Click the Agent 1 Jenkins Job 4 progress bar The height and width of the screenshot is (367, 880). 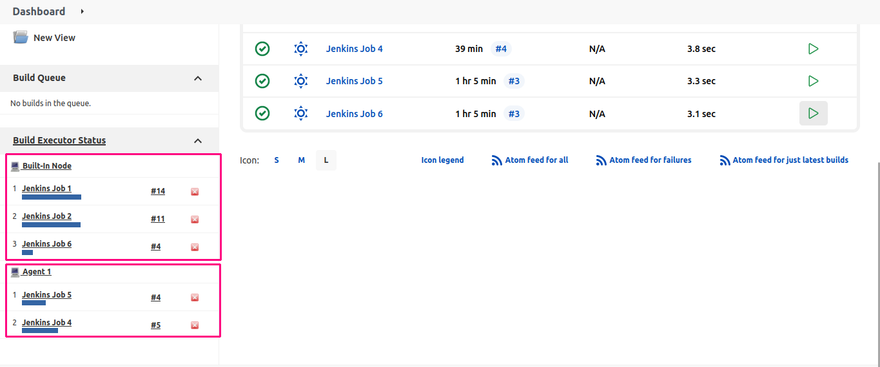40,331
